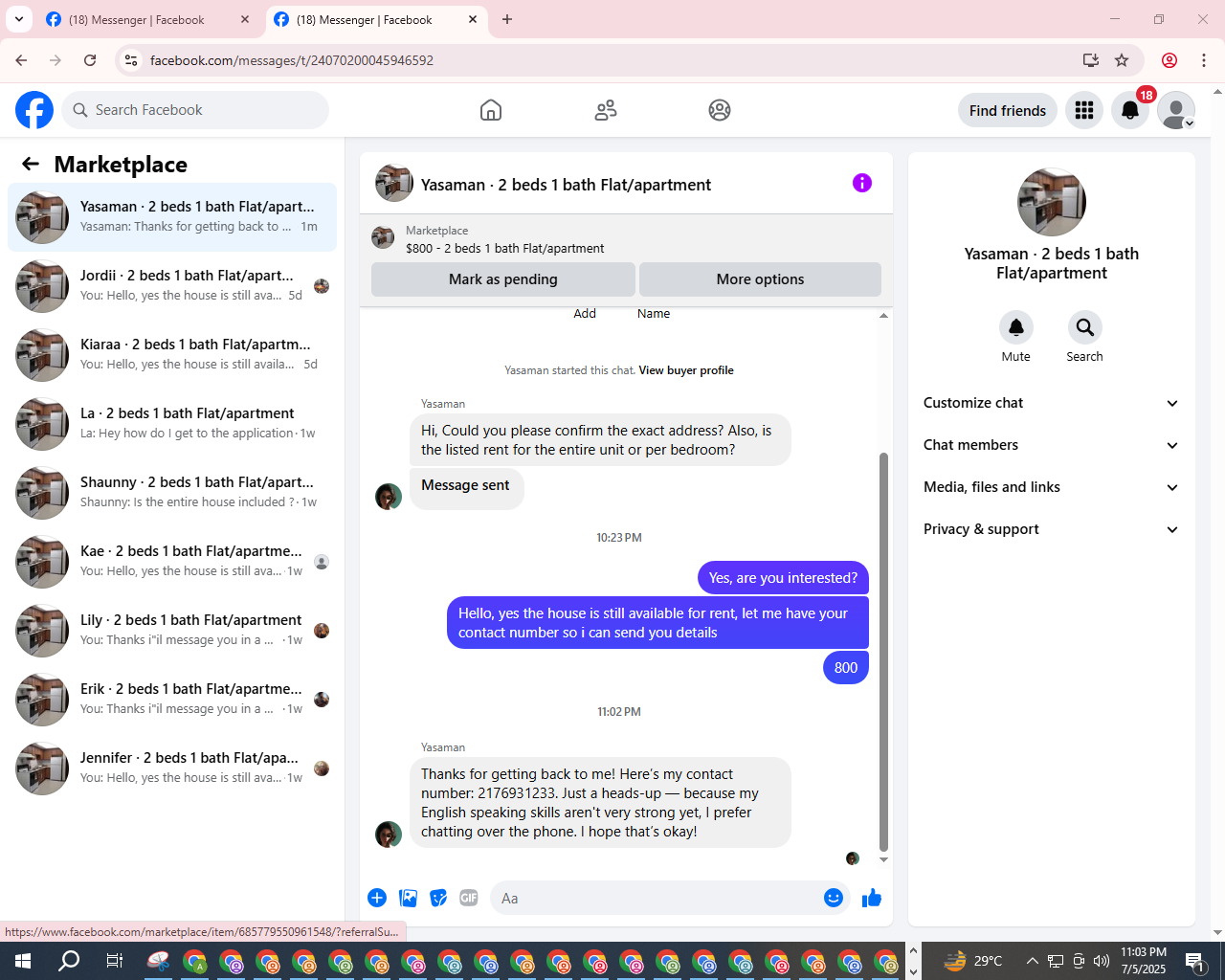Open the Groups icon in top navigation
The height and width of the screenshot is (980, 1225).
pos(720,110)
